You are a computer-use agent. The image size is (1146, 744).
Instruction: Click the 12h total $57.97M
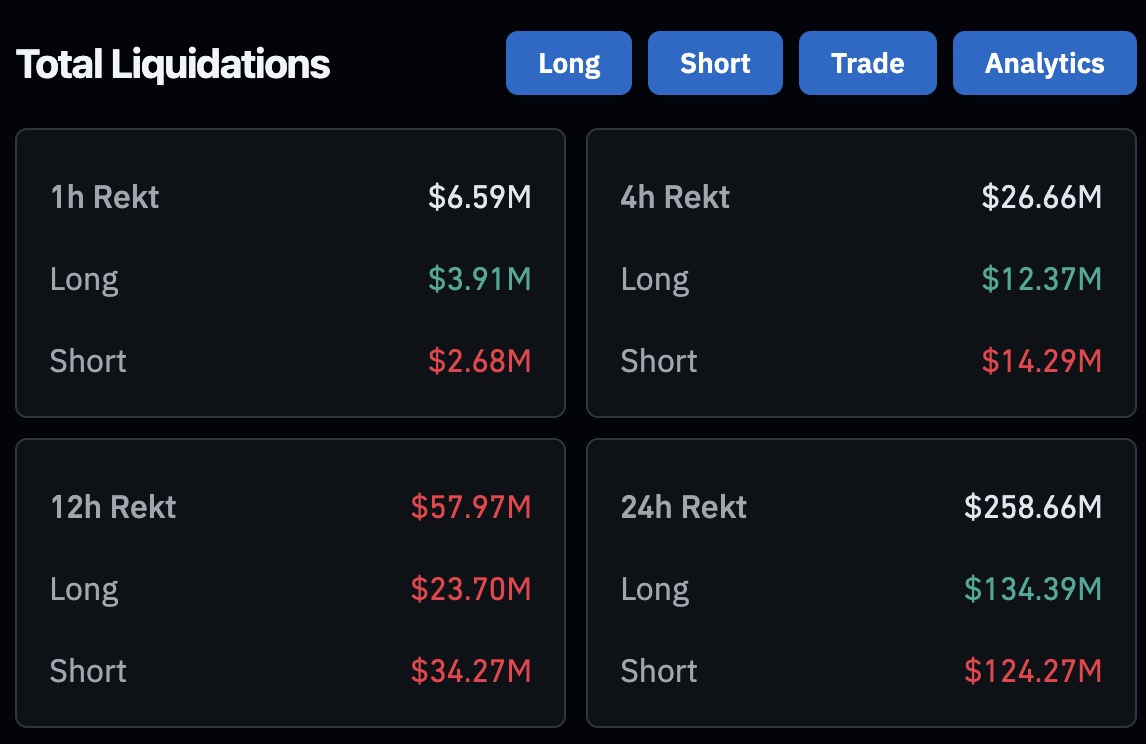(471, 507)
